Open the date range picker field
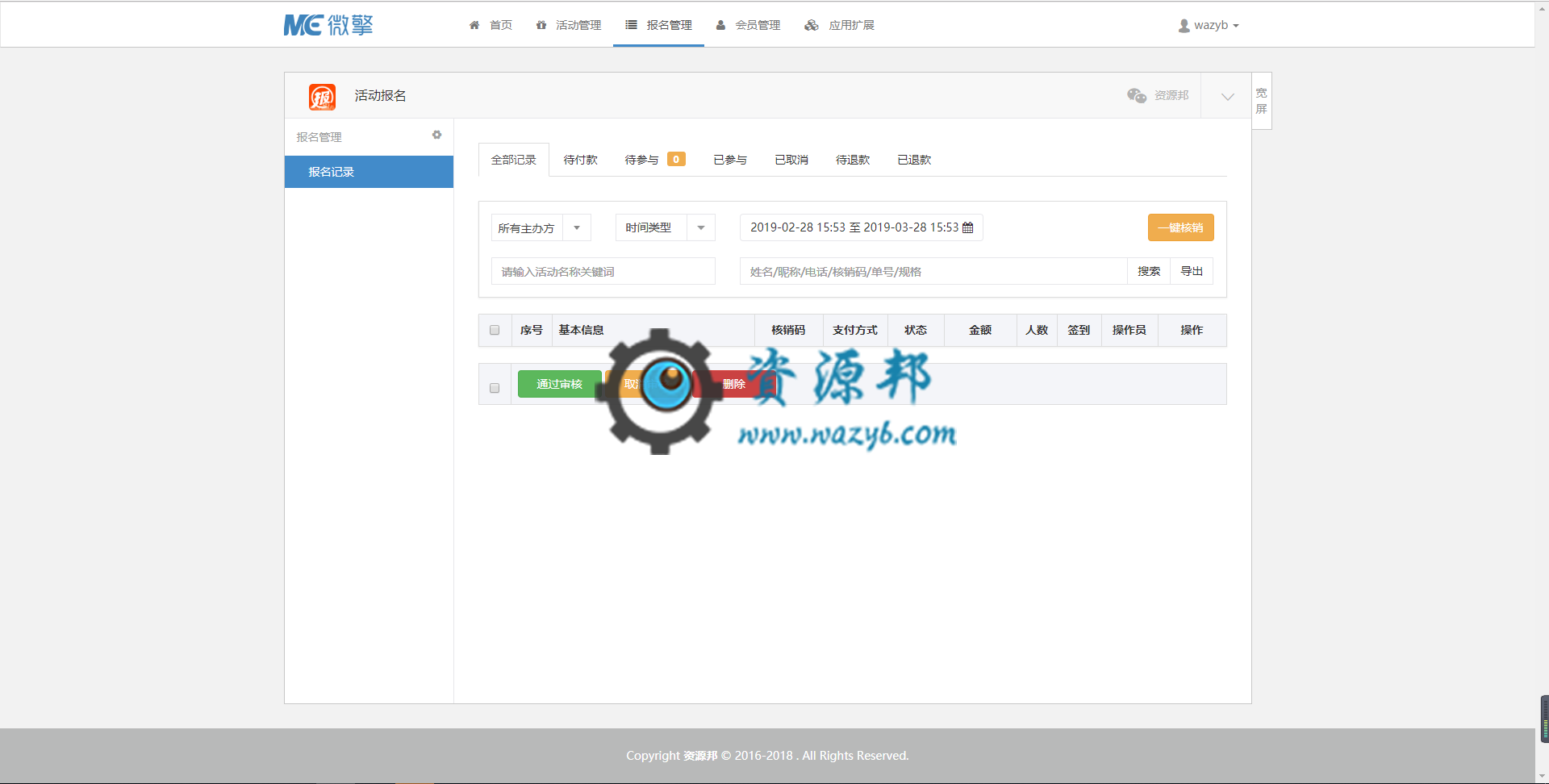Image resolution: width=1549 pixels, height=784 pixels. (861, 227)
